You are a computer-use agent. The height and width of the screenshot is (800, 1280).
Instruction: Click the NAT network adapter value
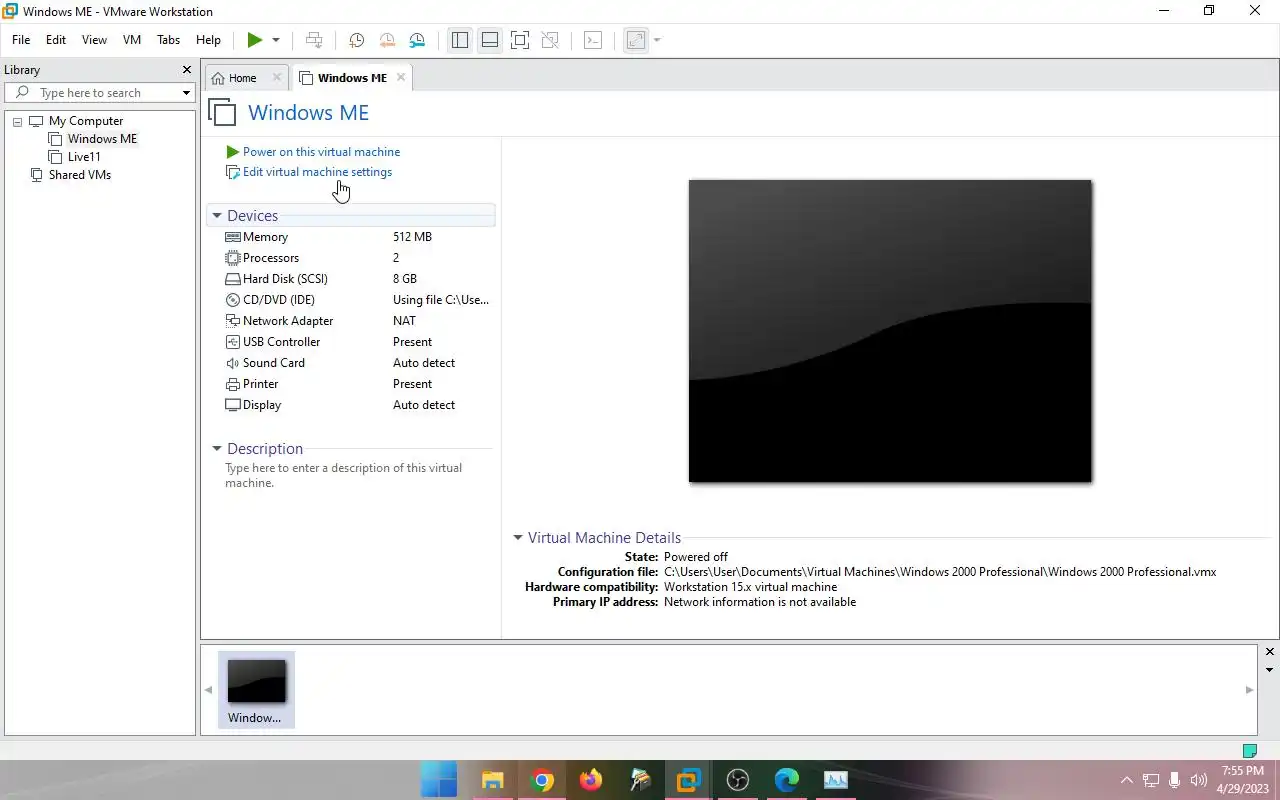(x=404, y=321)
